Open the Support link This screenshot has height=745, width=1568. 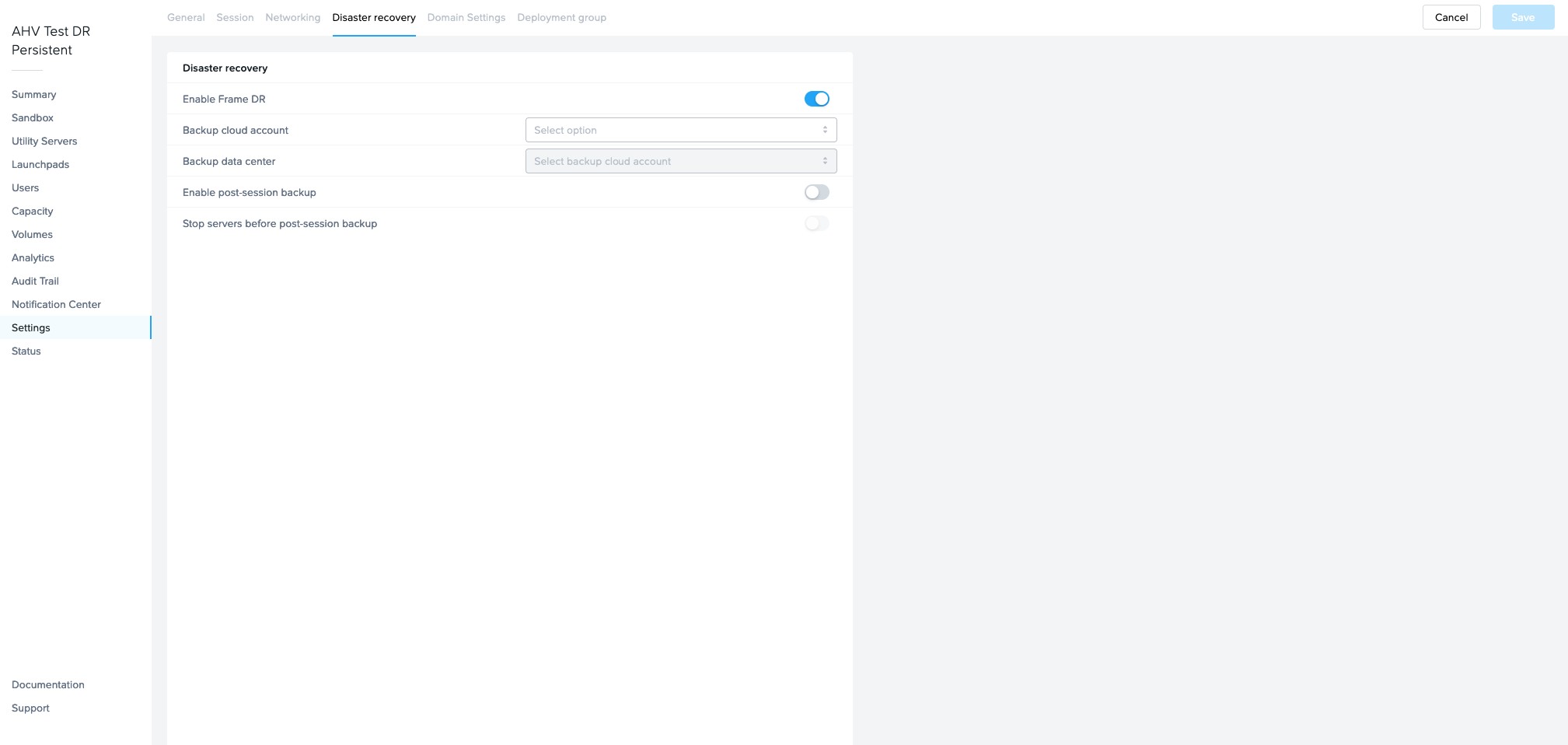point(30,708)
